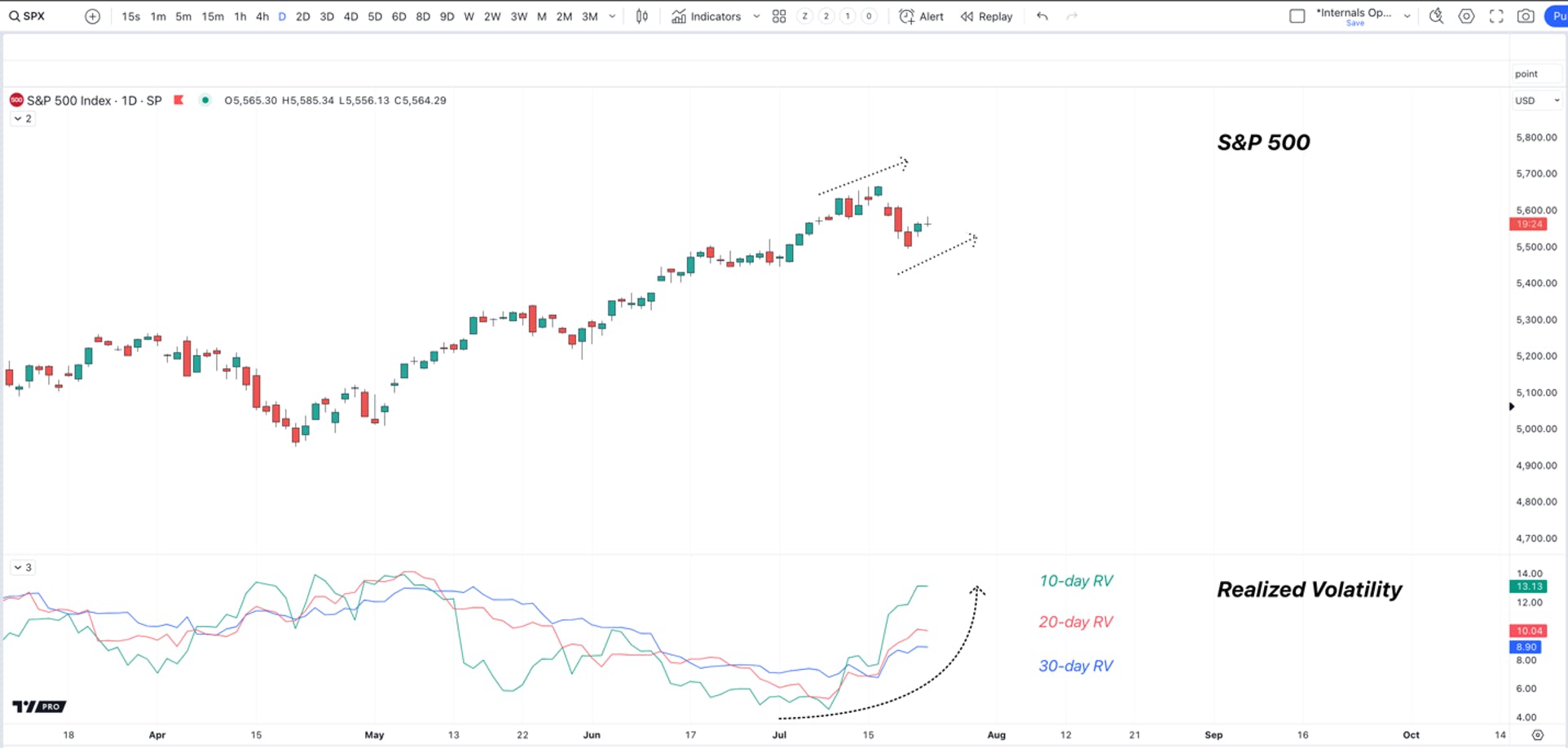The width and height of the screenshot is (1568, 748).
Task: Click the Aug date on the time axis
Action: tap(997, 735)
